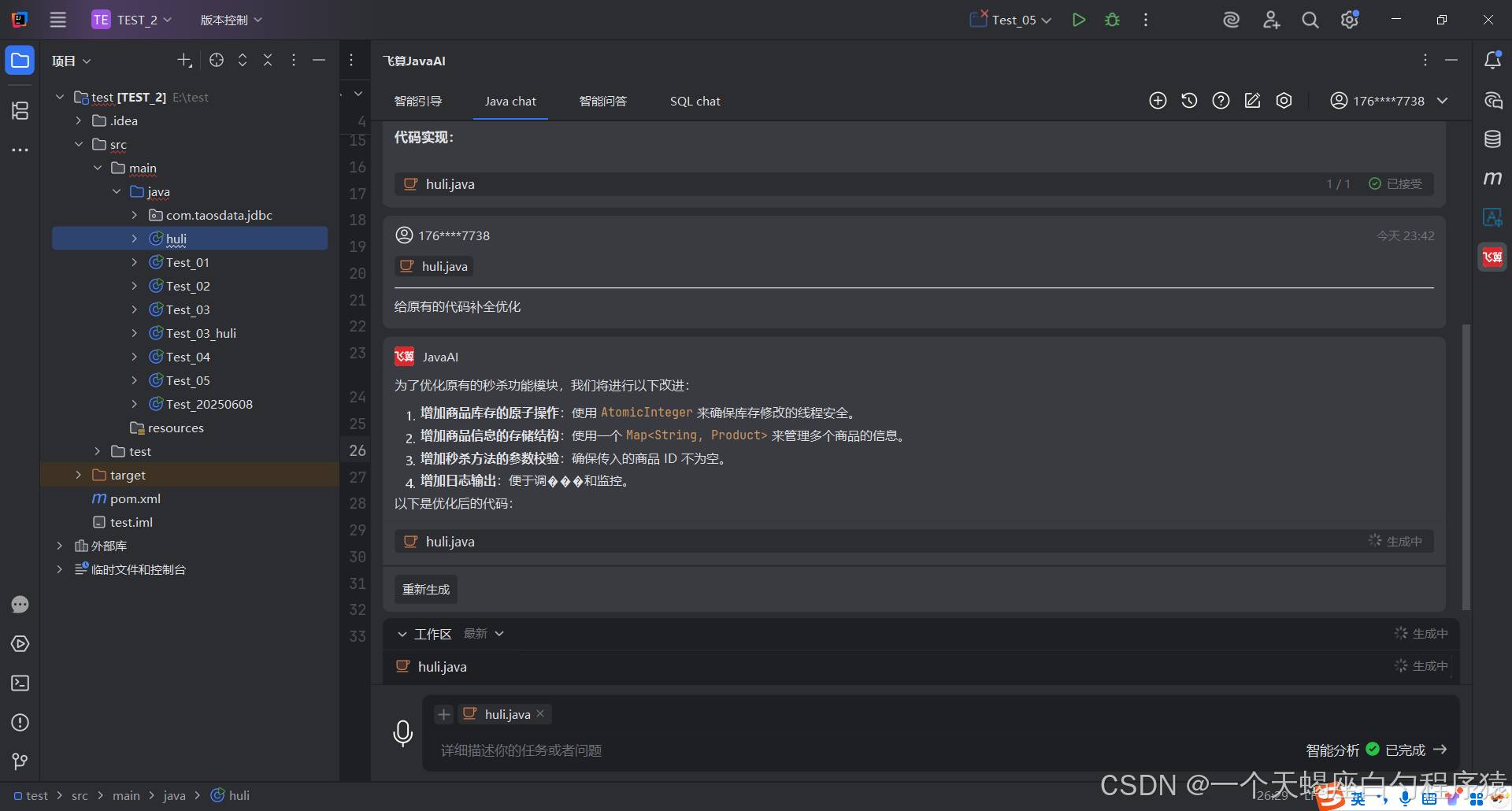Open the edit note icon
Viewport: 1512px width, 811px height.
click(x=1252, y=101)
